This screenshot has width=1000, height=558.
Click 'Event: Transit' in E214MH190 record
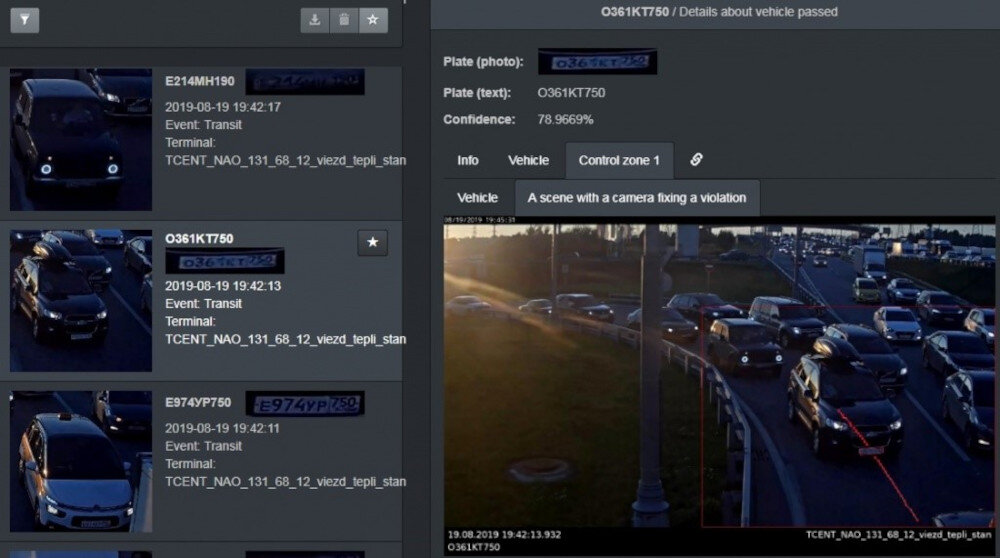click(203, 125)
